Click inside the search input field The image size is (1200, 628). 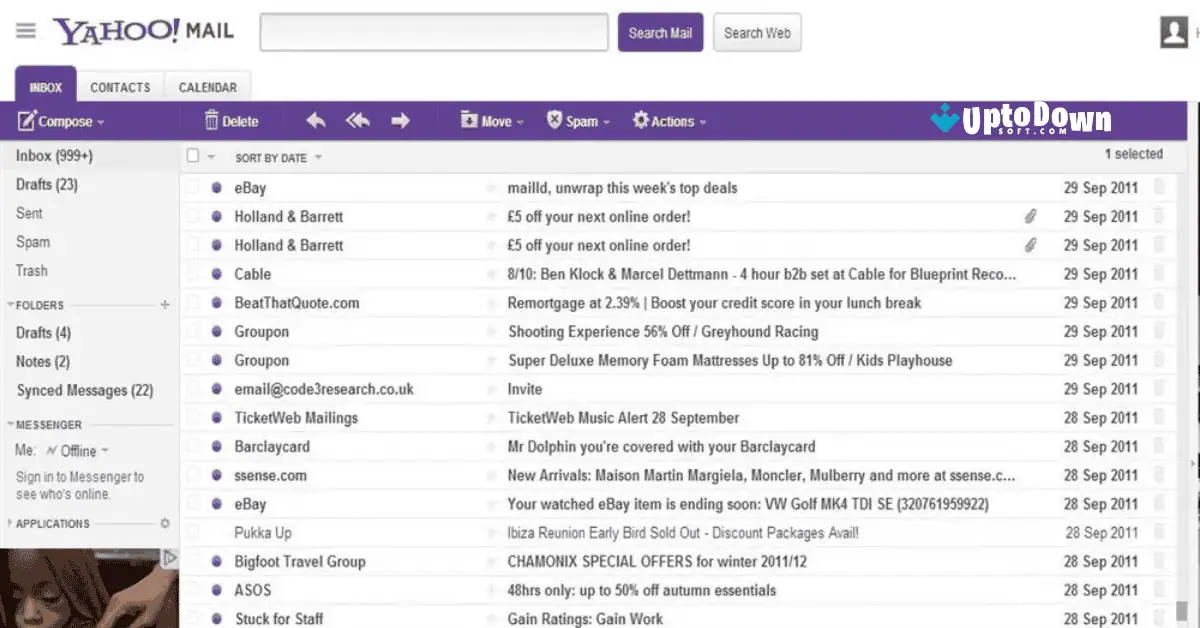433,32
